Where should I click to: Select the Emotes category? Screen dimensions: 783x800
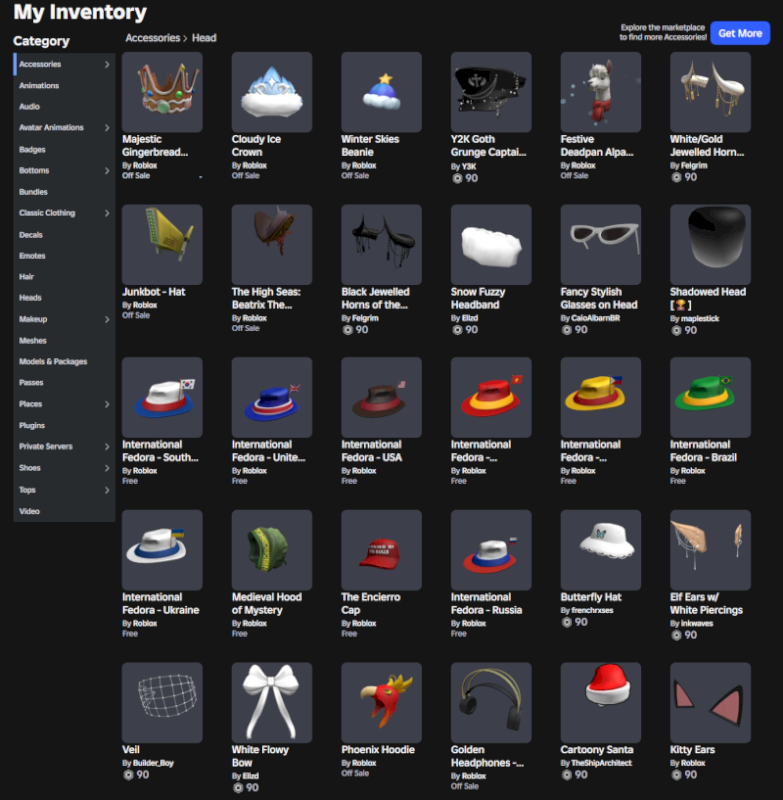coord(64,255)
